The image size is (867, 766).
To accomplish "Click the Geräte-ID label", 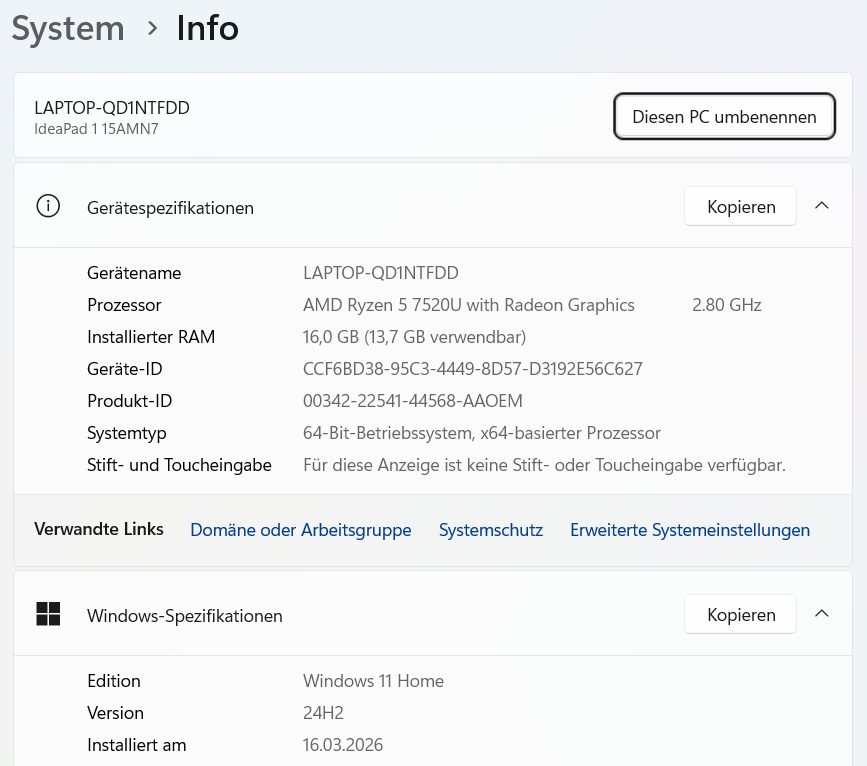I will [x=124, y=369].
